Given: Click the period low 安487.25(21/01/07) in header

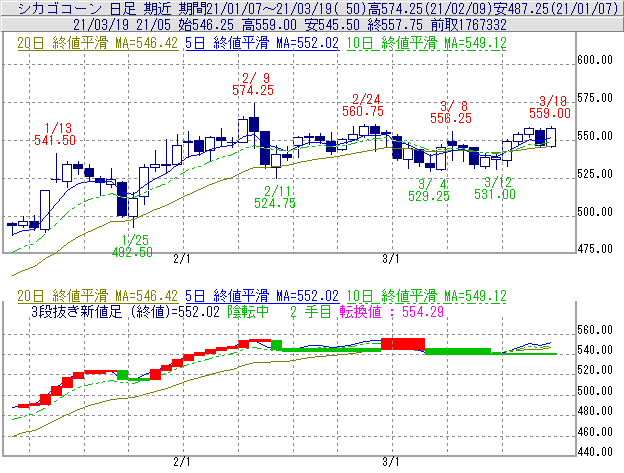Looking at the screenshot, I should click(x=556, y=8).
